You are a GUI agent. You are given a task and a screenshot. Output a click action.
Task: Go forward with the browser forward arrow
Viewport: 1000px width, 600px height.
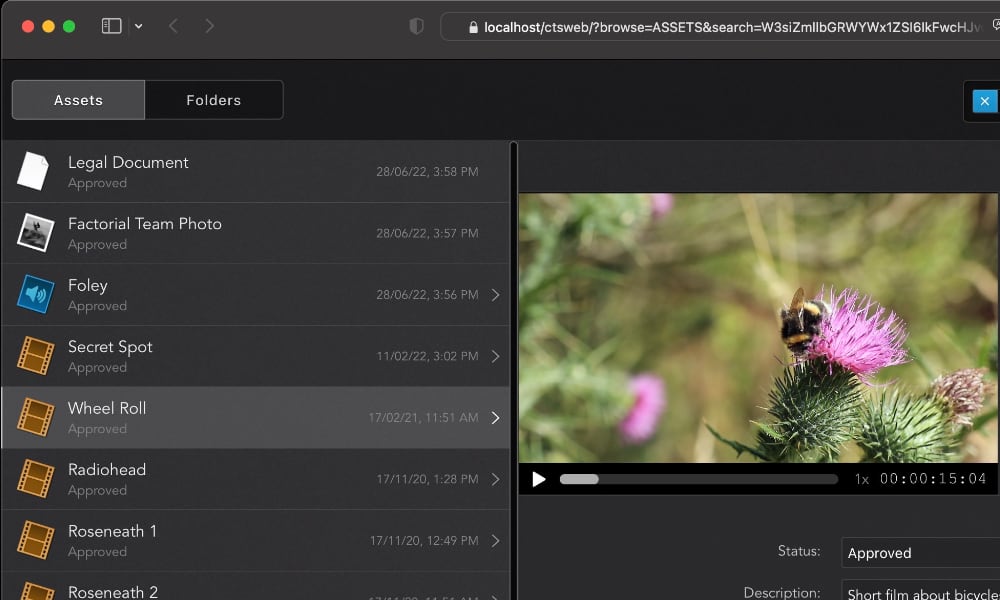coord(209,26)
